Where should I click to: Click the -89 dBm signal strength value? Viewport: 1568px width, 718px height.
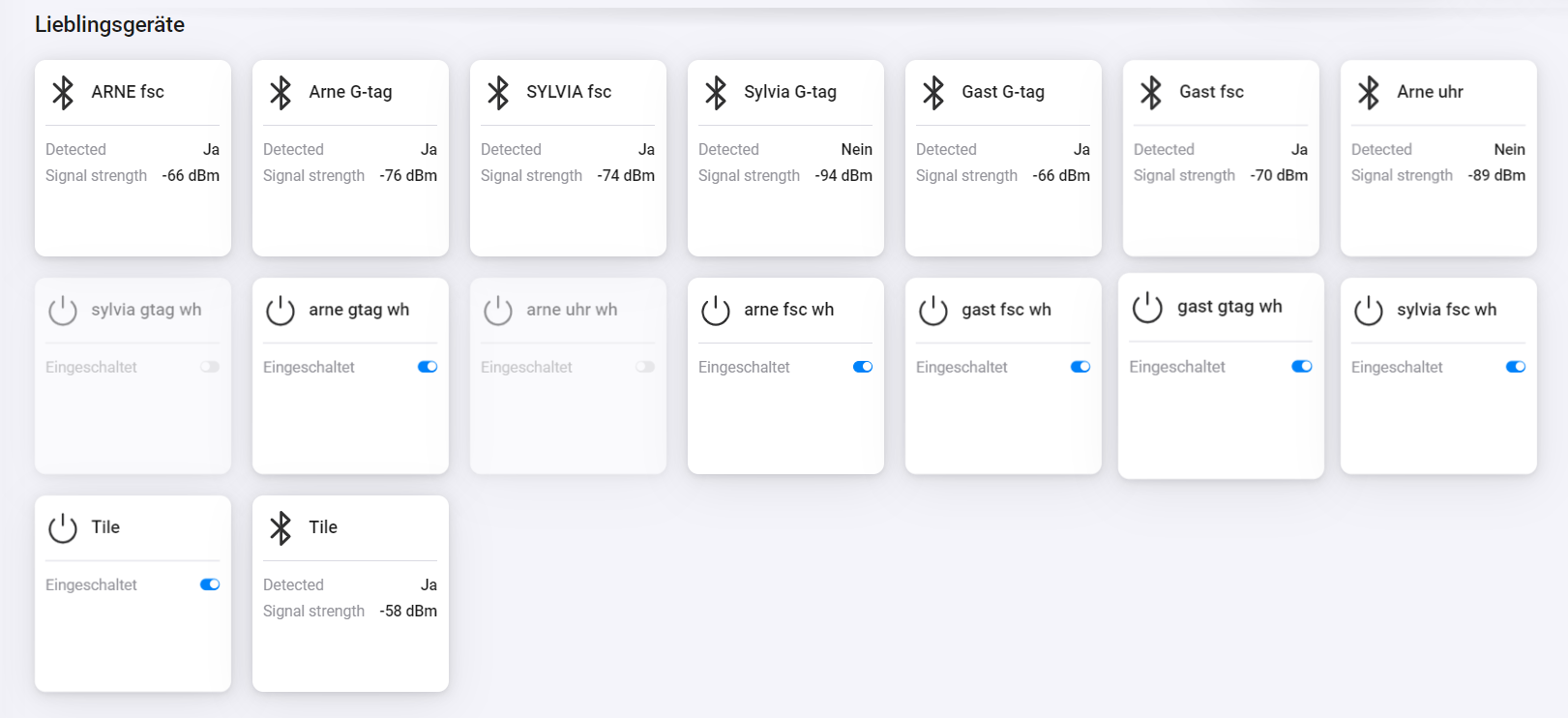point(1496,176)
